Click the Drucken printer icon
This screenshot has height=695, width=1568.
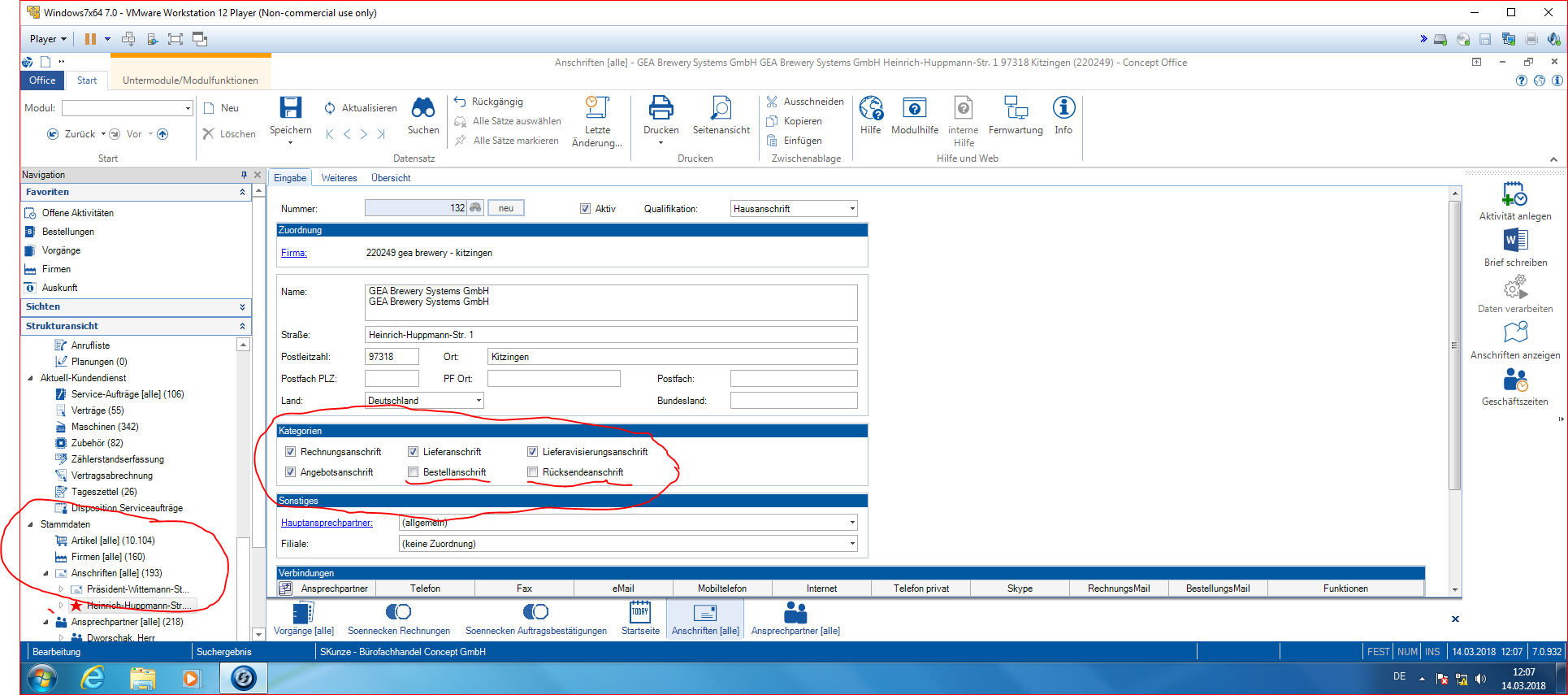coord(661,109)
